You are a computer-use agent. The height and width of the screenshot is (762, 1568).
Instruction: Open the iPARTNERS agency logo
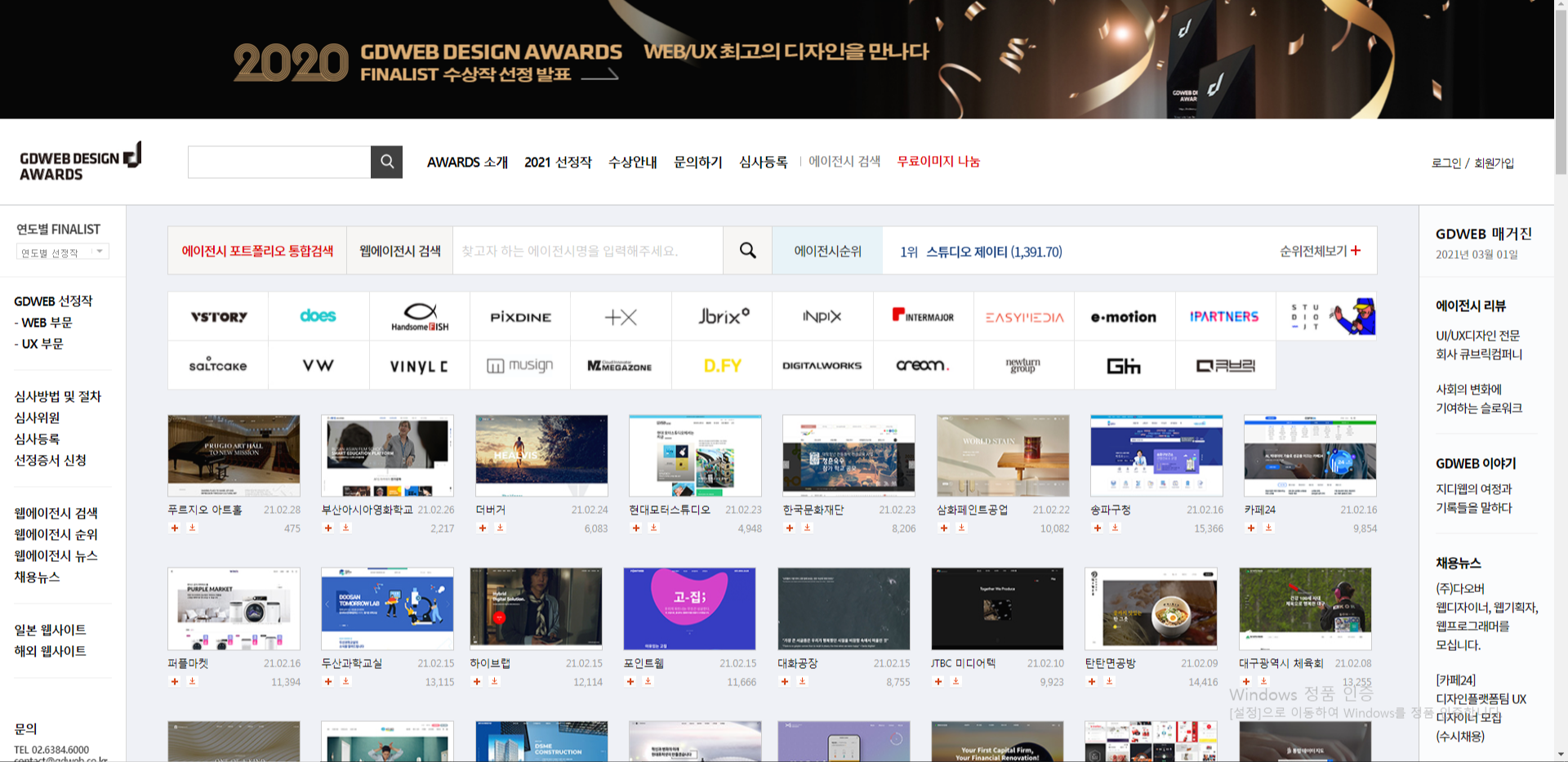click(x=1225, y=317)
